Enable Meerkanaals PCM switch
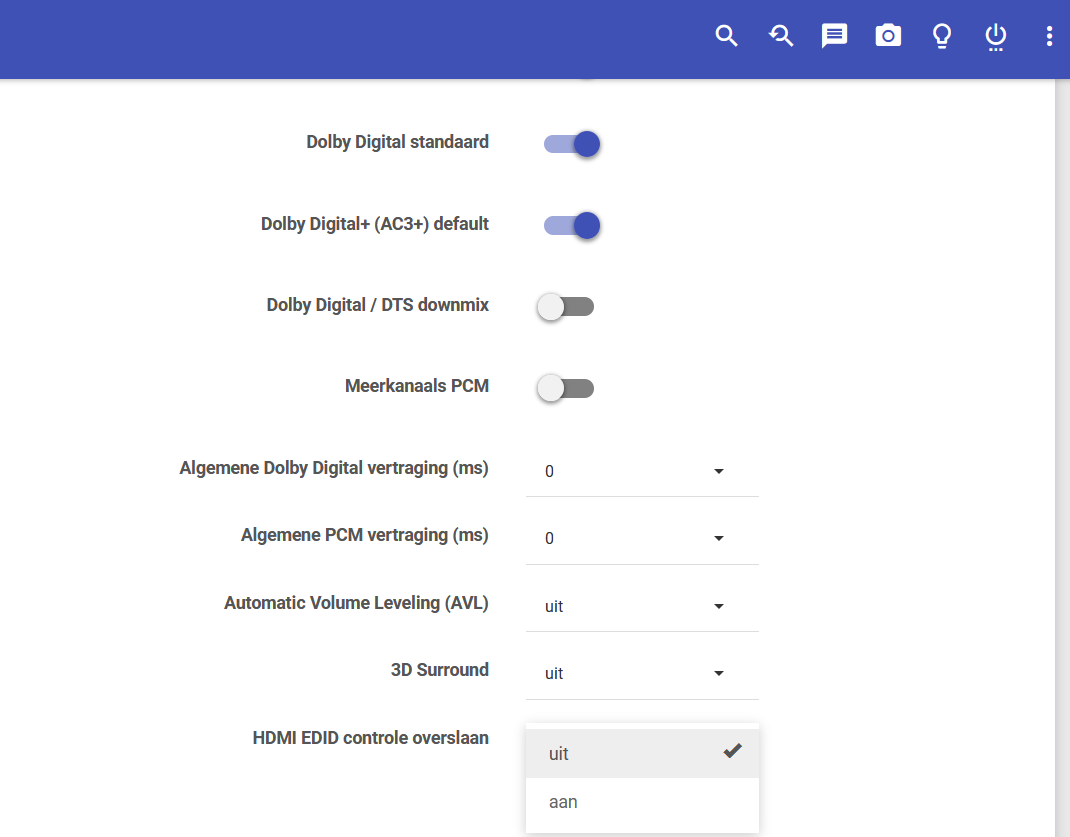1070x837 pixels. click(565, 388)
